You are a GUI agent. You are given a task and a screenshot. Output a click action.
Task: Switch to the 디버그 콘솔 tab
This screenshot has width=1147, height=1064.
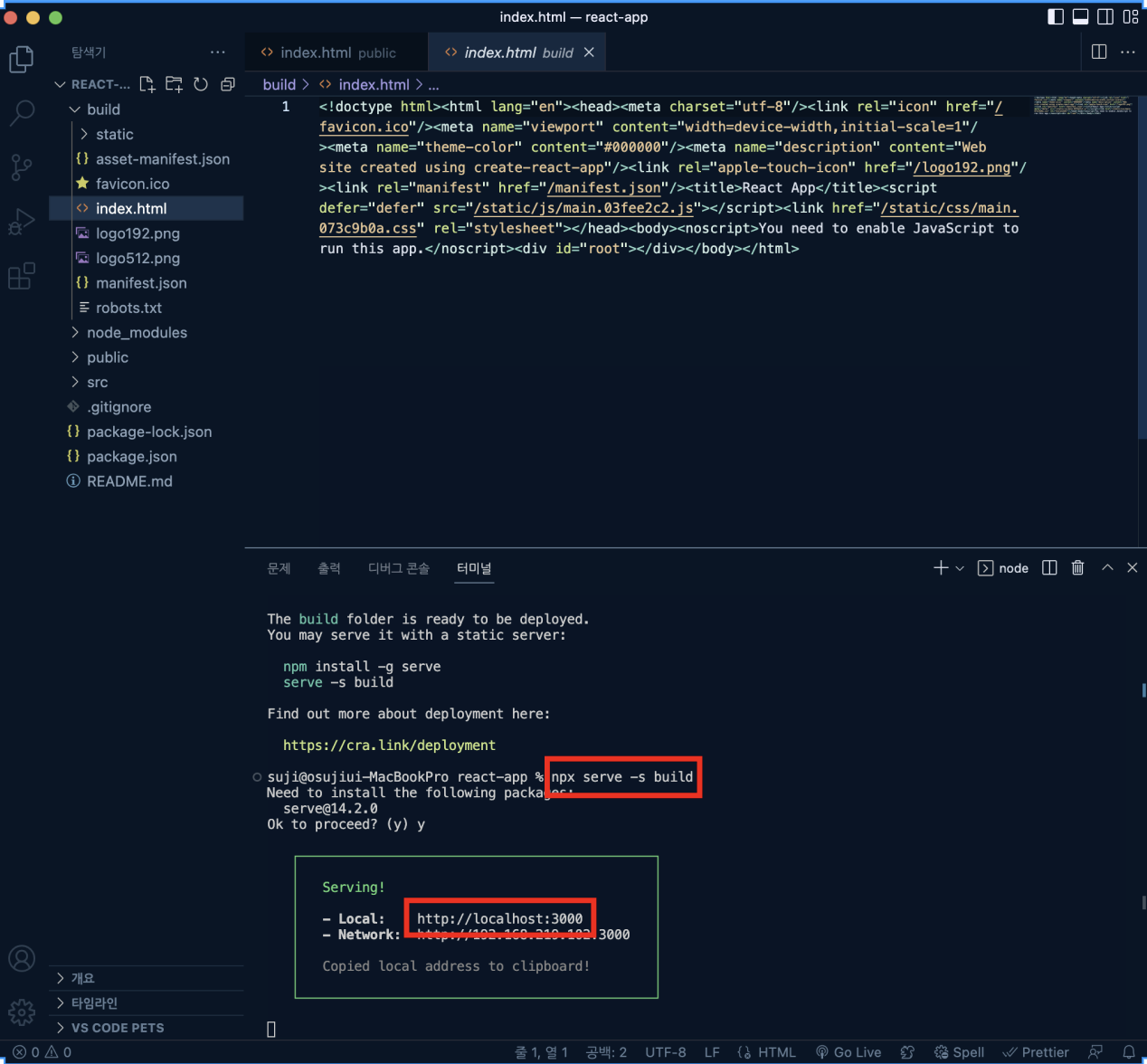(x=399, y=568)
